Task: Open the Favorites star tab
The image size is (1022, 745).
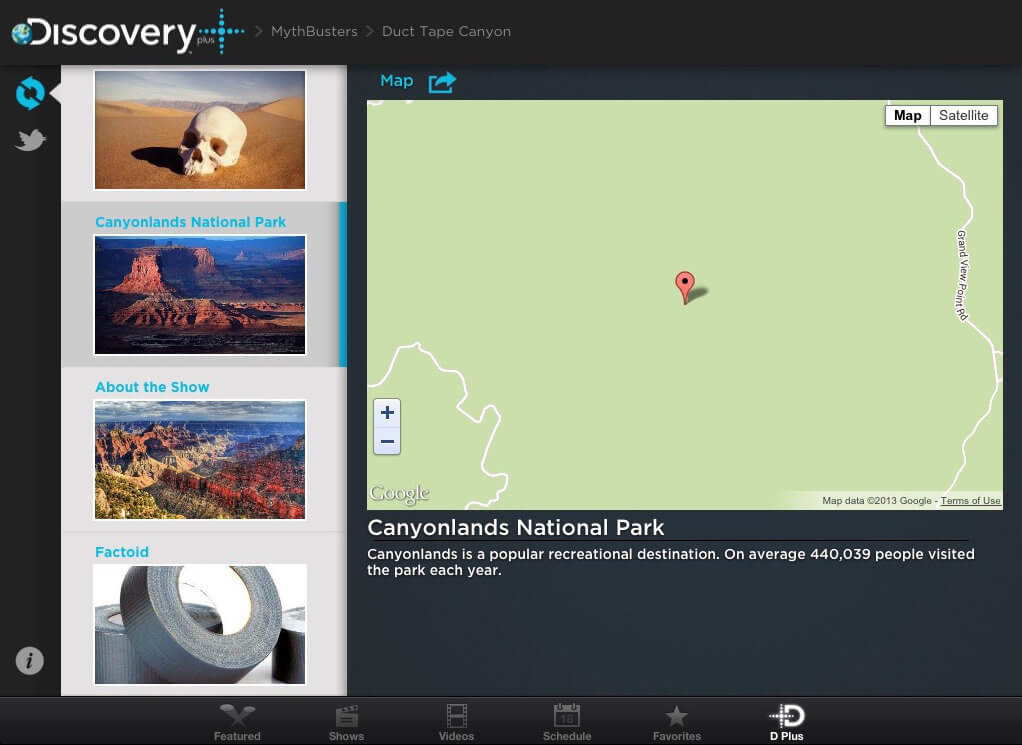Action: (677, 722)
